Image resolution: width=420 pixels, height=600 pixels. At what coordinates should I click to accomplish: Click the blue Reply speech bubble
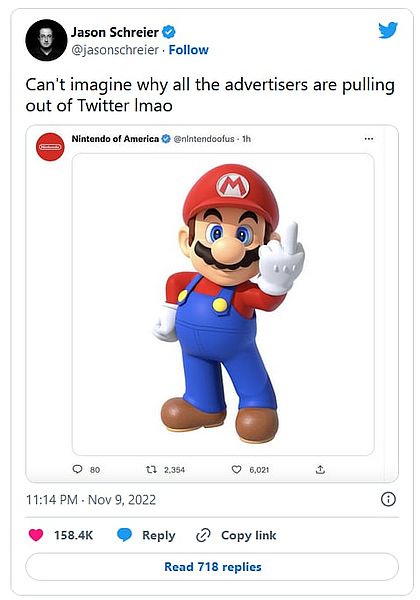[124, 535]
